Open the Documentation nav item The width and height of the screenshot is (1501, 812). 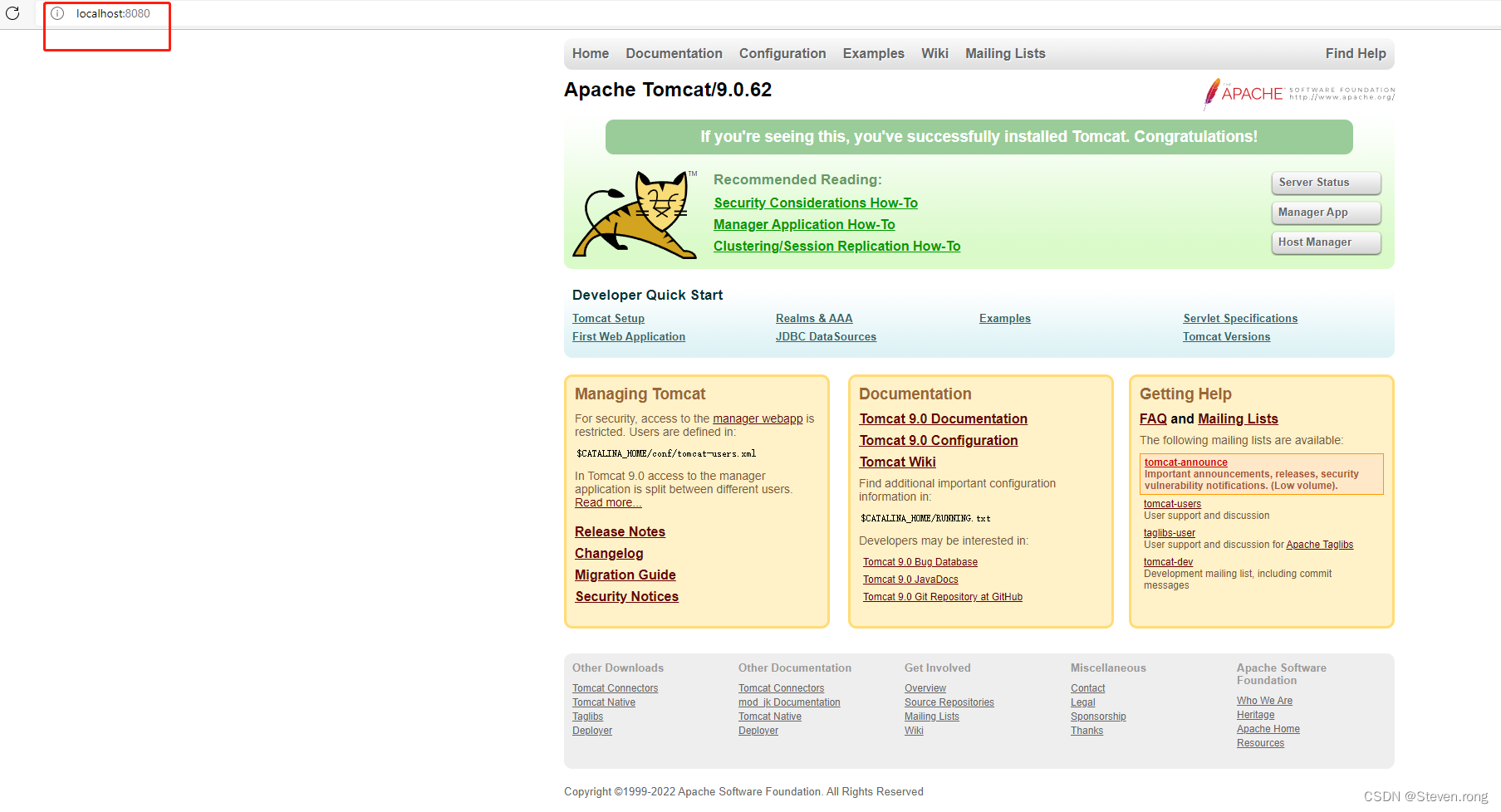pos(674,54)
